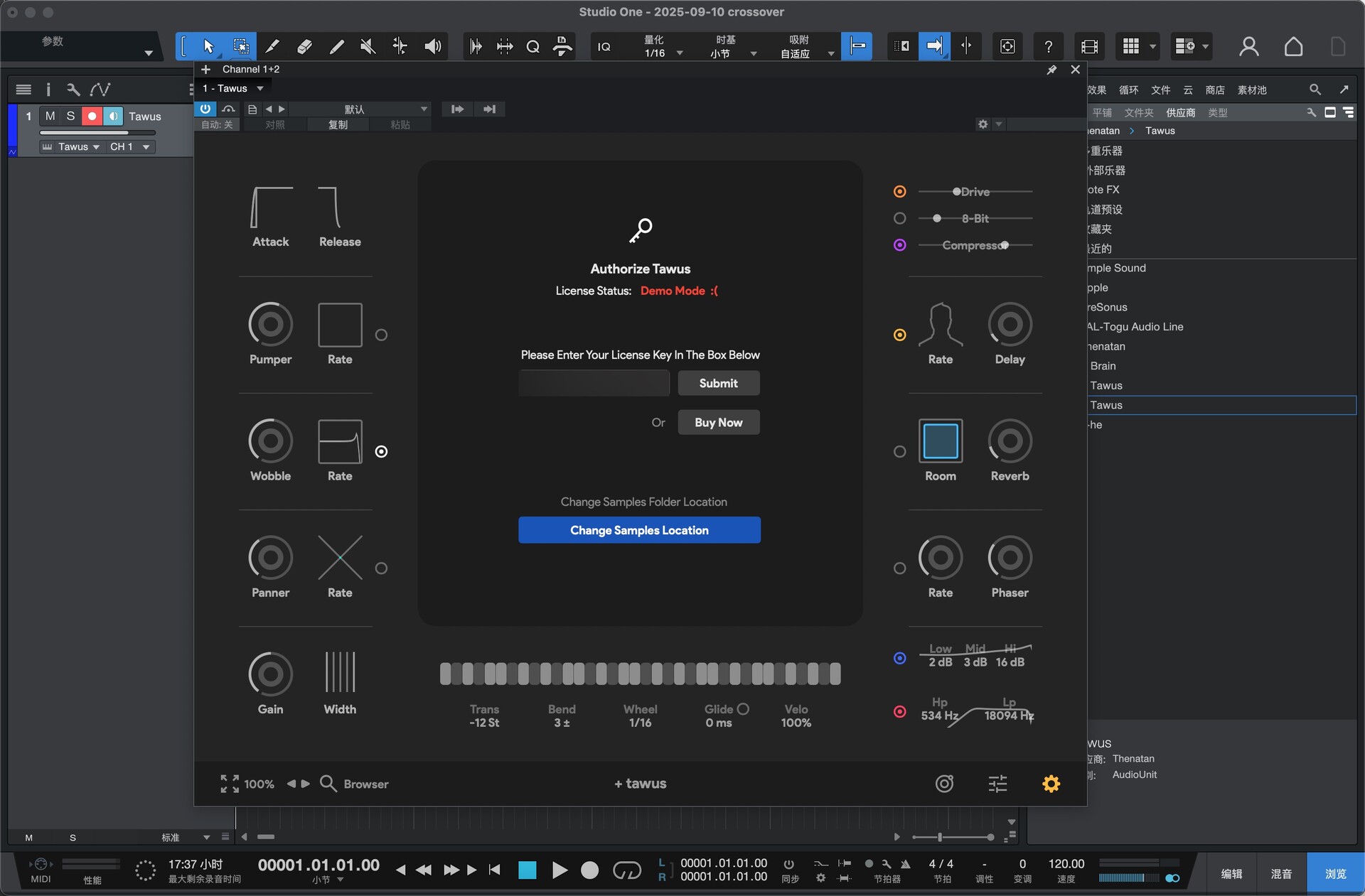Show automation curve icon
1365x896 pixels.
click(x=100, y=90)
